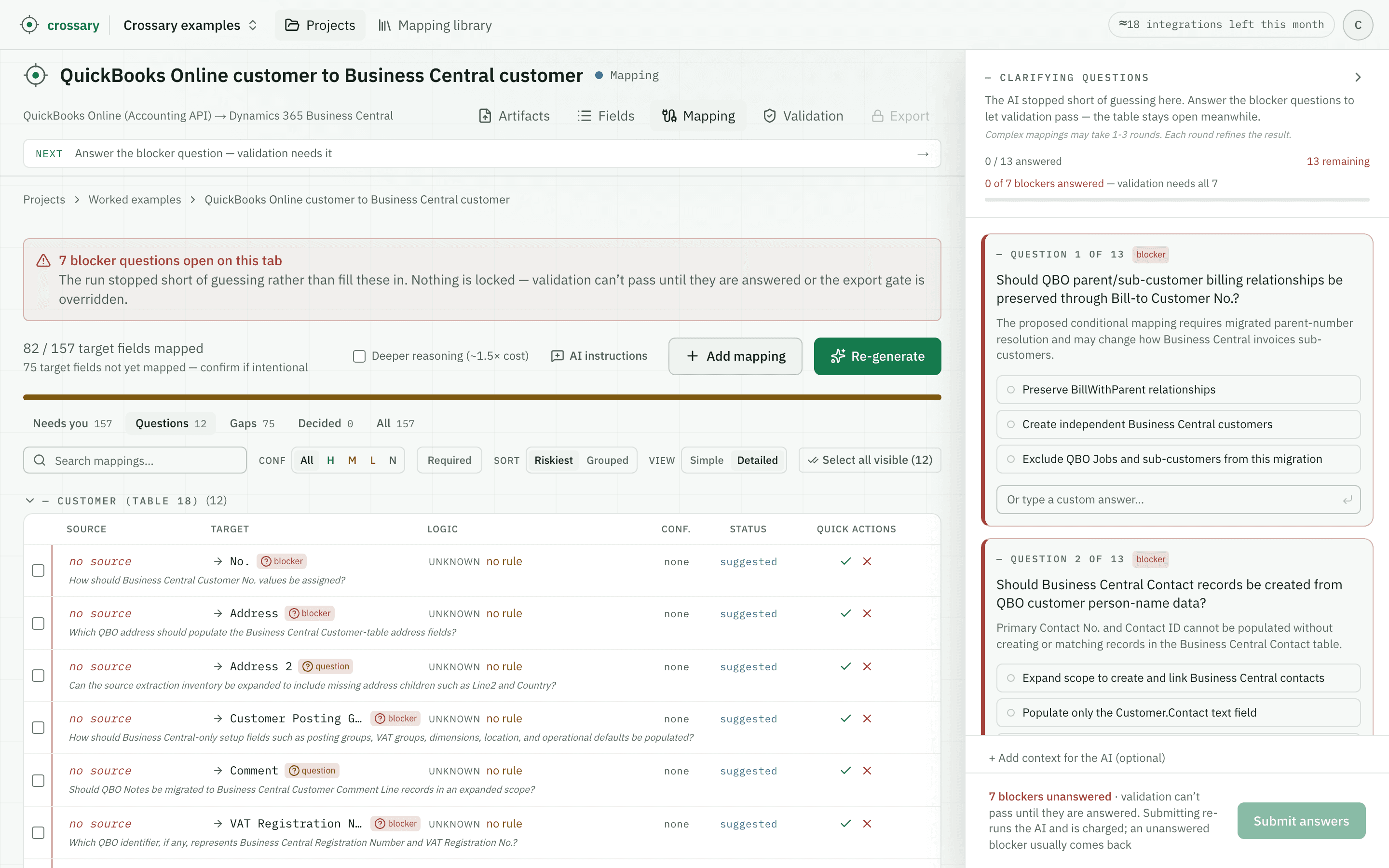Click the arrow in the NEXT banner
1389x868 pixels.
coord(923,154)
